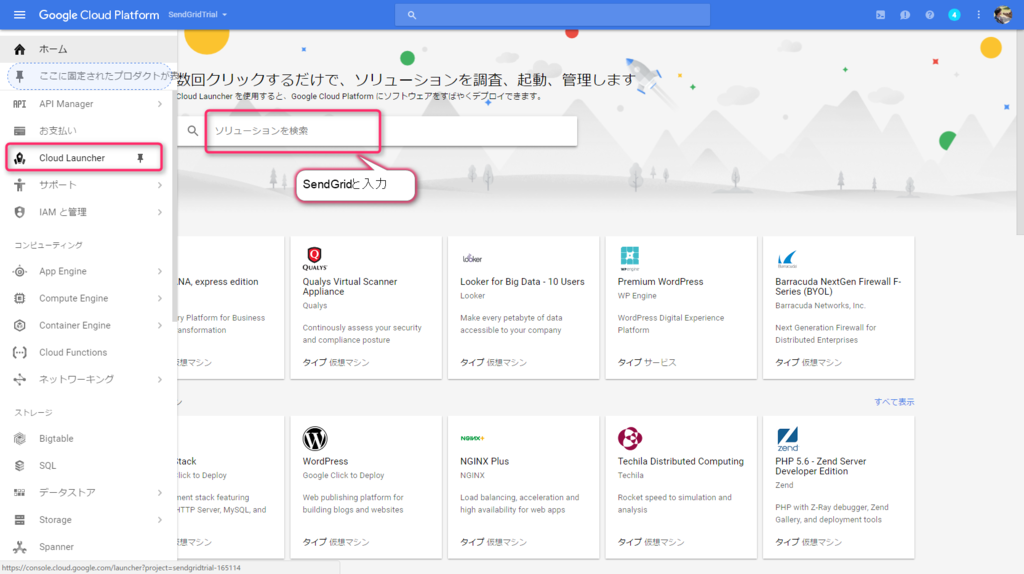1024x574 pixels.
Task: Click the Cloud Functions icon
Action: (x=20, y=353)
